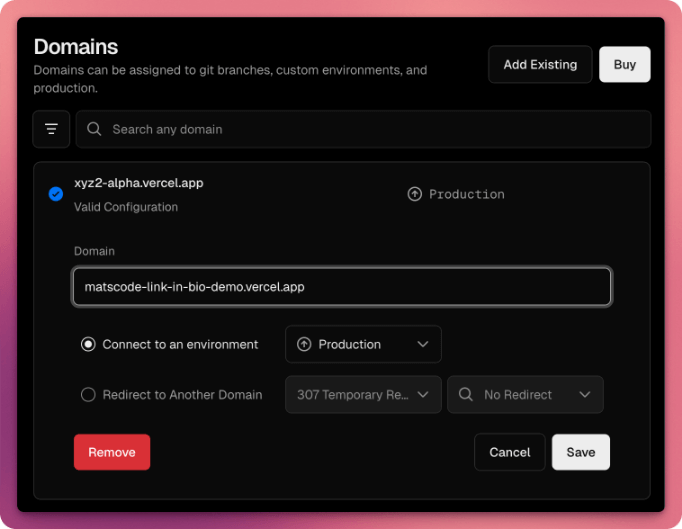Click the Buy button

[x=625, y=64]
